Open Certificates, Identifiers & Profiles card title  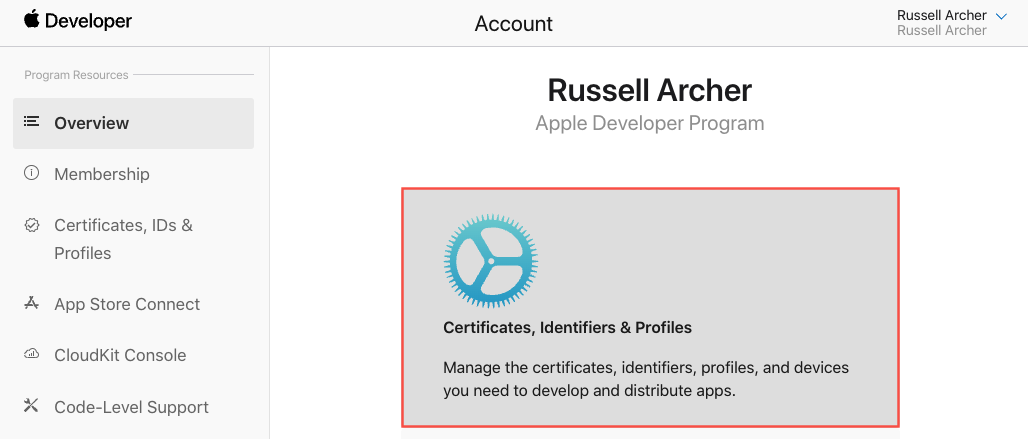(x=567, y=327)
